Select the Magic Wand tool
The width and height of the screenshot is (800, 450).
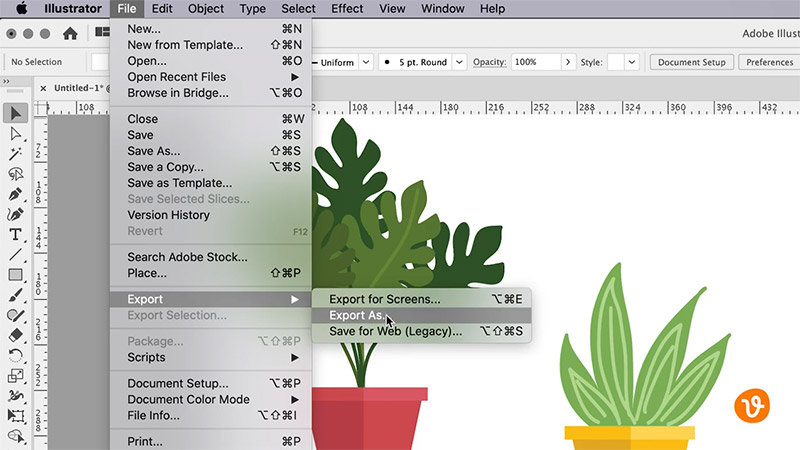pyautogui.click(x=15, y=154)
